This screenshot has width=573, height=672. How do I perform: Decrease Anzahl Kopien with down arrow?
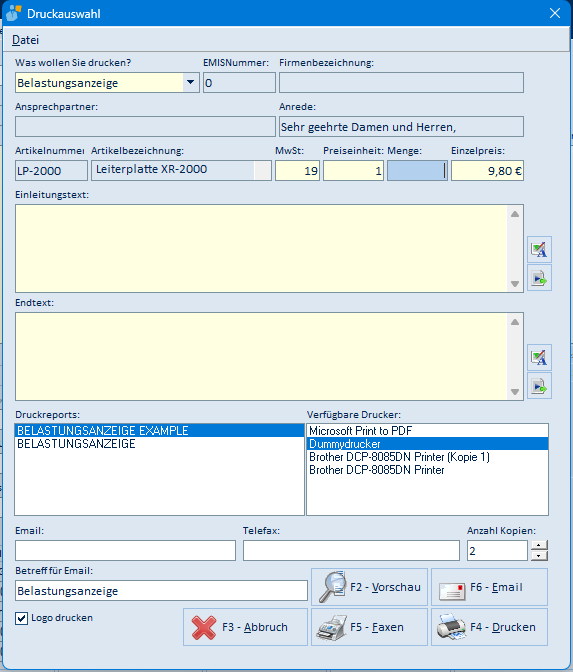(x=539, y=556)
